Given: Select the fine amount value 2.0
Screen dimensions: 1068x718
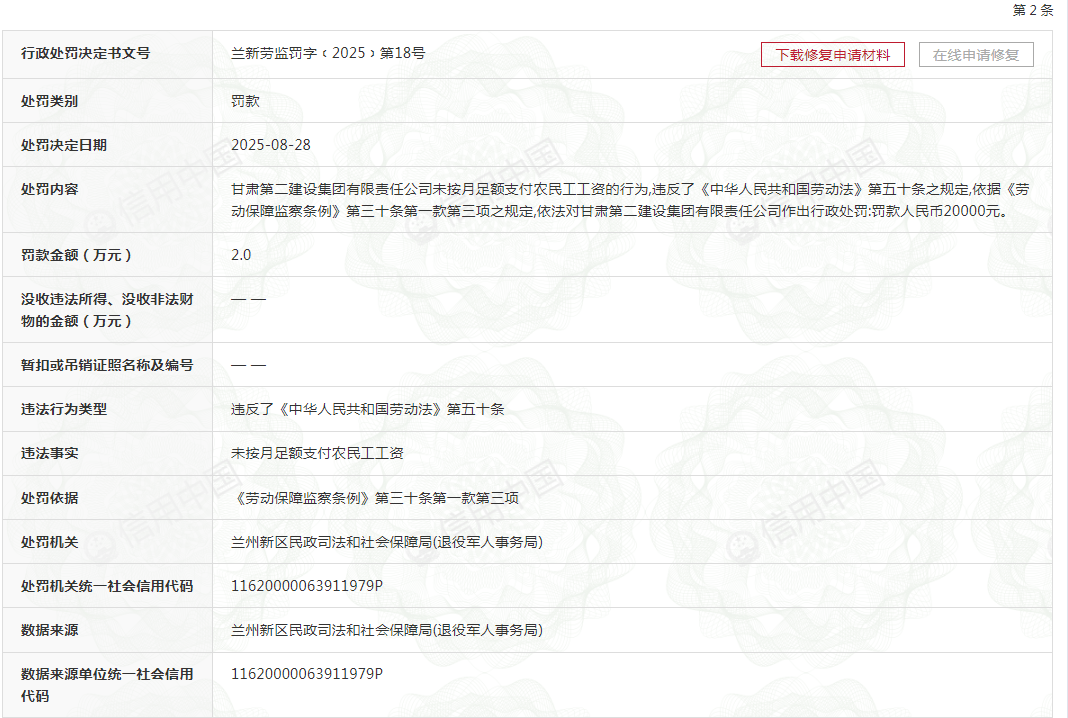Looking at the screenshot, I should click(x=241, y=255).
